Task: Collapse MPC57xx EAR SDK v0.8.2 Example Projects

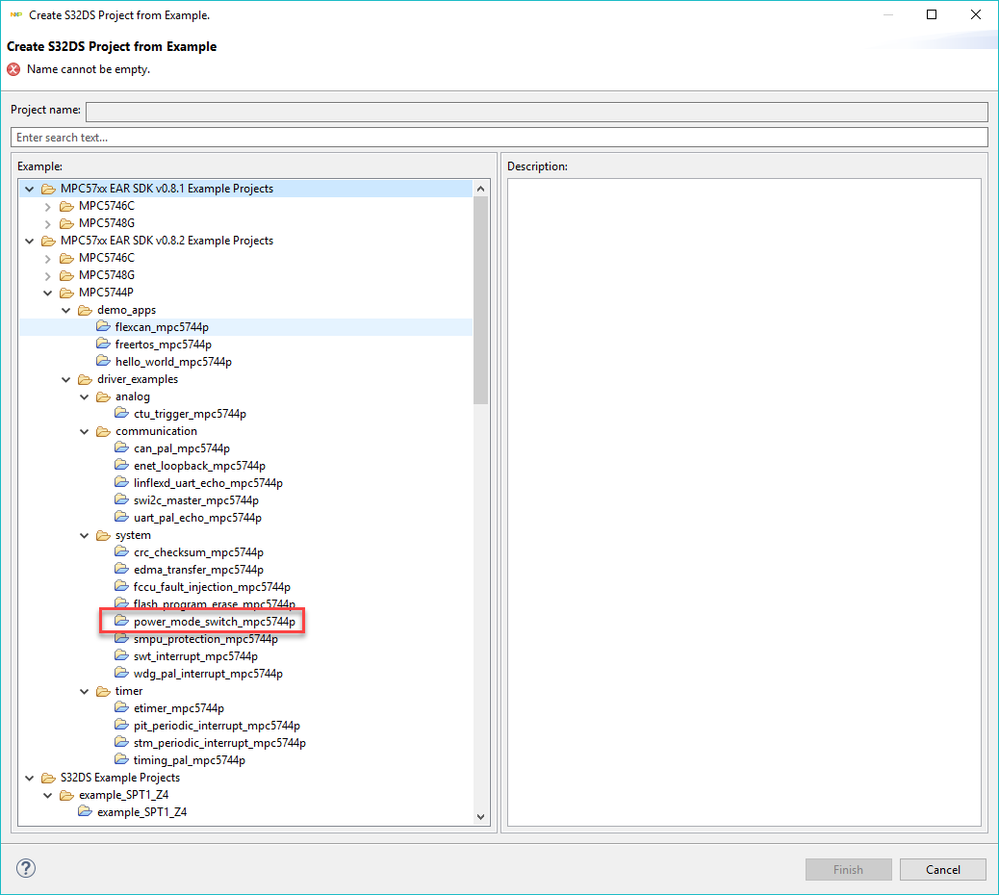Action: pos(29,241)
